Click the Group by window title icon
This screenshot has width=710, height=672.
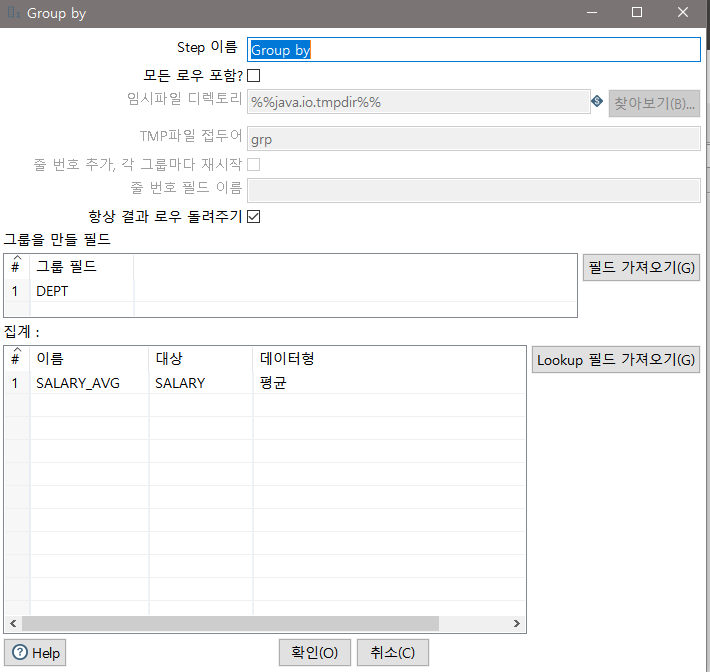point(14,13)
